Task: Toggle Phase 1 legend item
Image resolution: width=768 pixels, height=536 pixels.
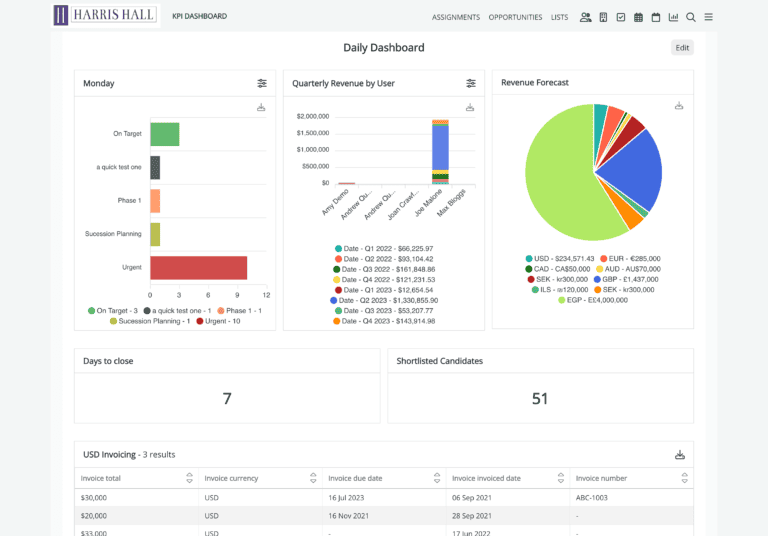Action: [x=240, y=311]
